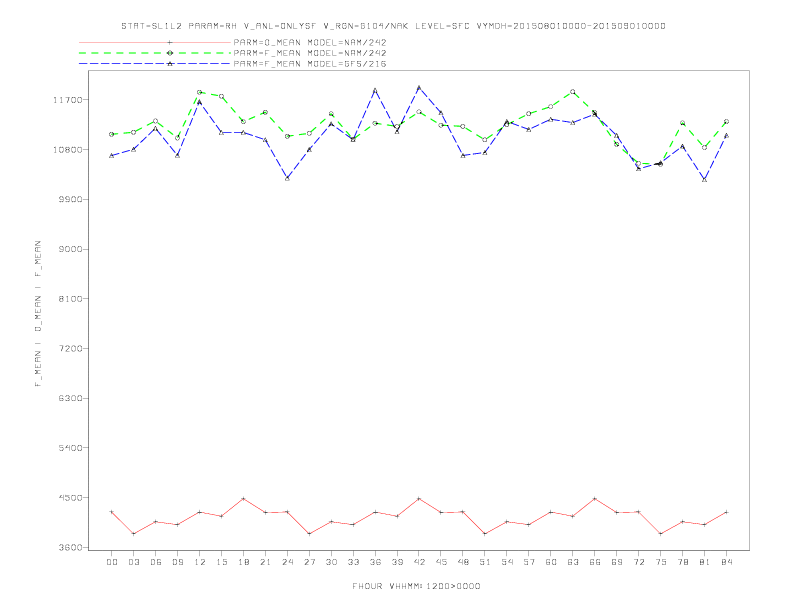Viewport: 792px width, 612px height.
Task: Click y-axis tick label 10800
Action: (67, 150)
